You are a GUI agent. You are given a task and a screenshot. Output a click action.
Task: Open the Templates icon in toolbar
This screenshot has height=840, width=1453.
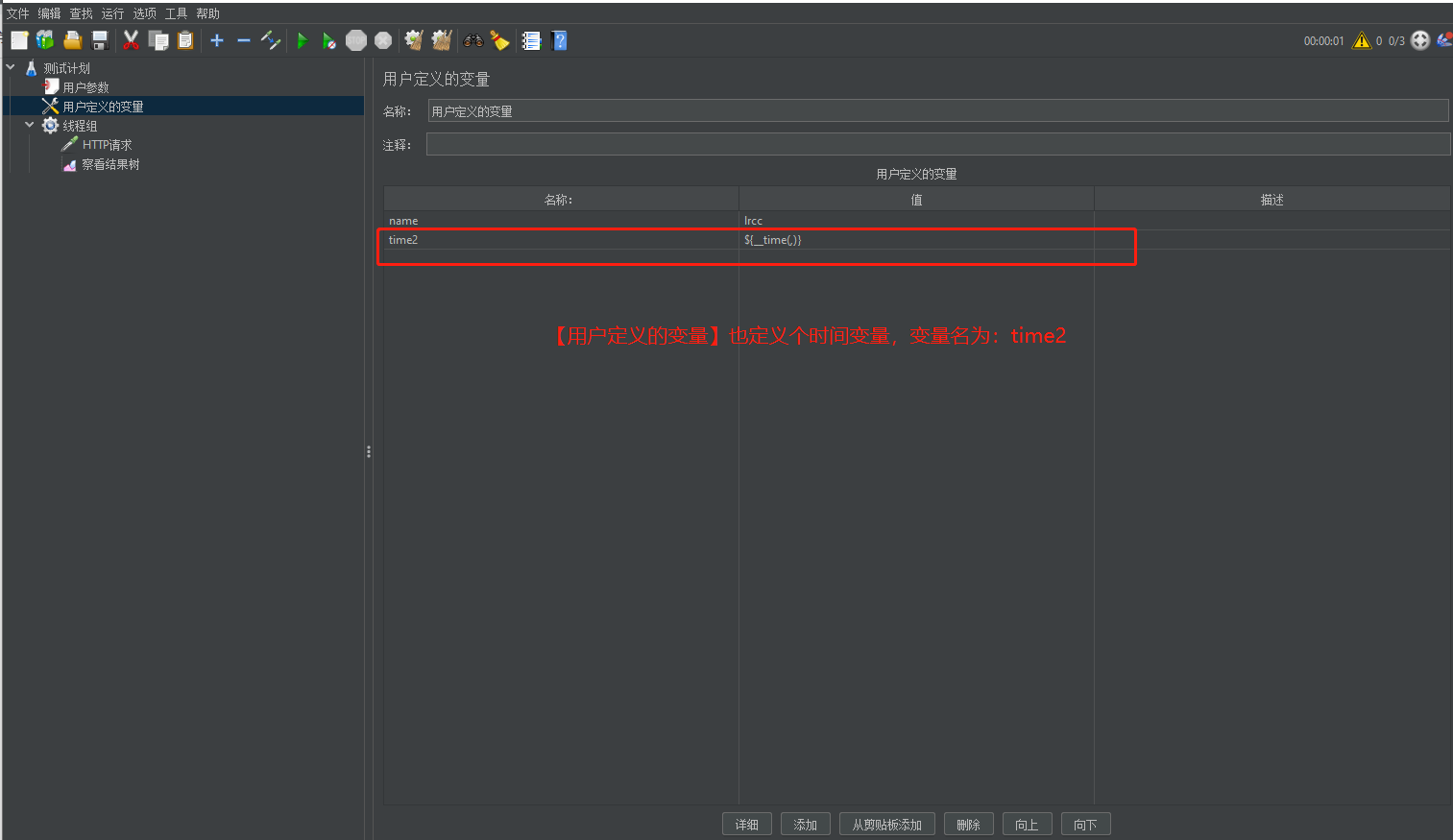[45, 40]
